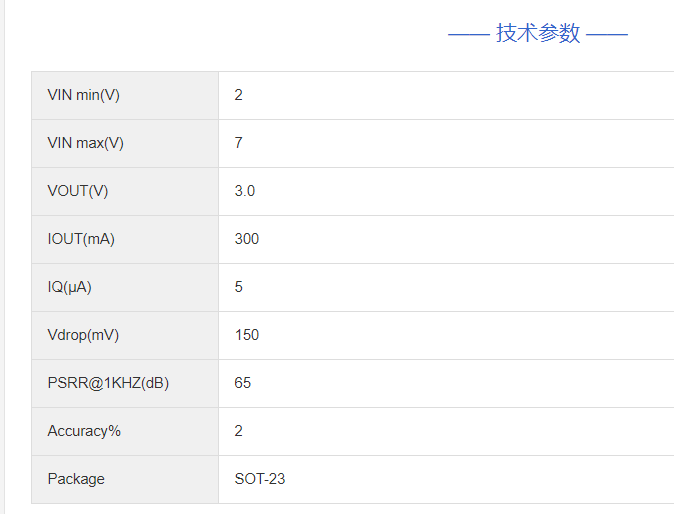Click the PSRR value 65

(243, 383)
